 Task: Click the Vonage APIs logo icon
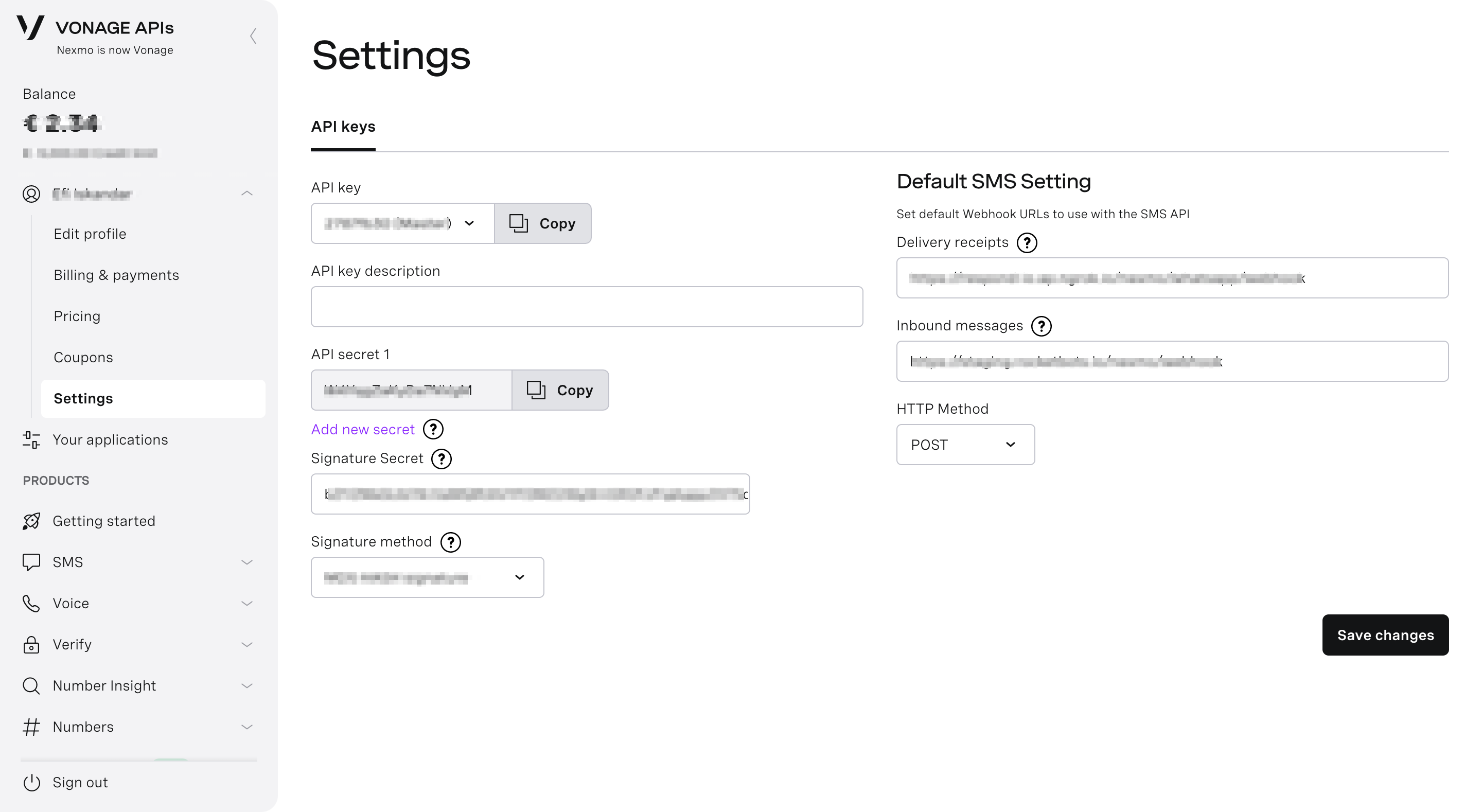tap(28, 28)
